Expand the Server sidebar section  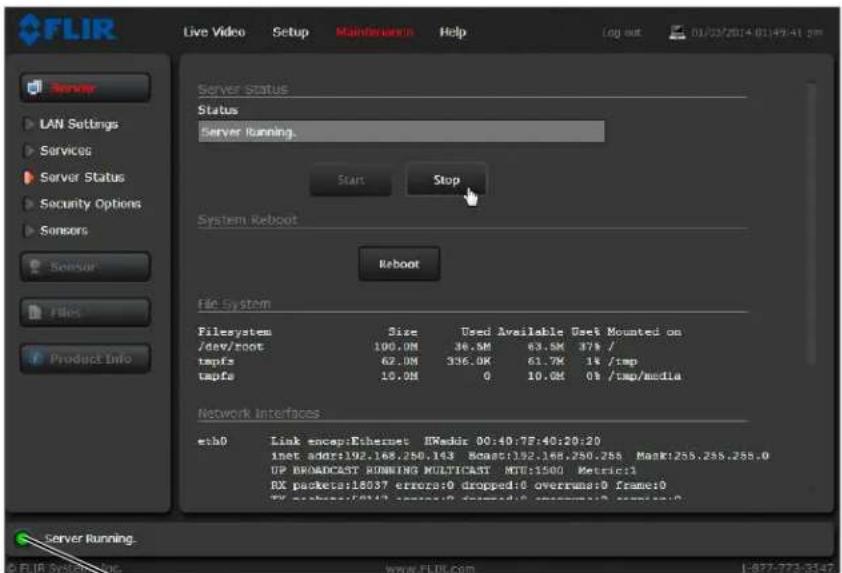pyautogui.click(x=85, y=88)
